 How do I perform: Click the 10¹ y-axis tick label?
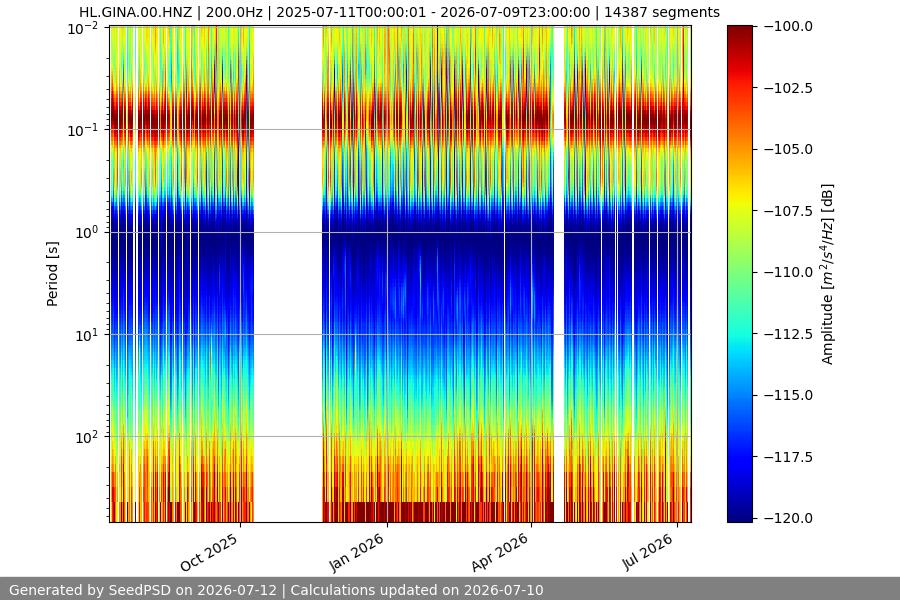click(86, 335)
